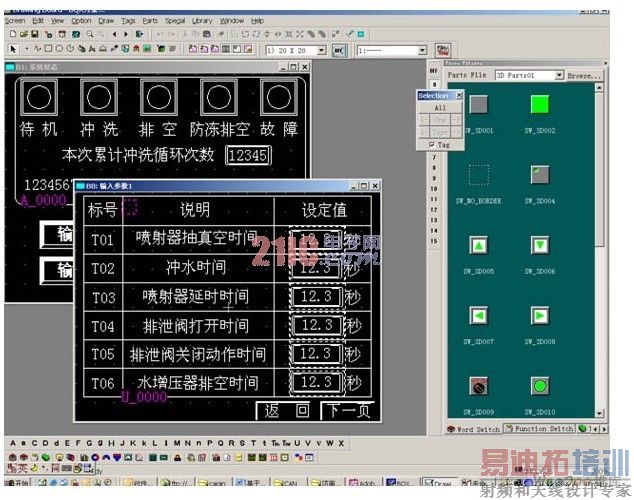This screenshot has width=634, height=500.
Task: Open the Draw menu
Action: (106, 21)
